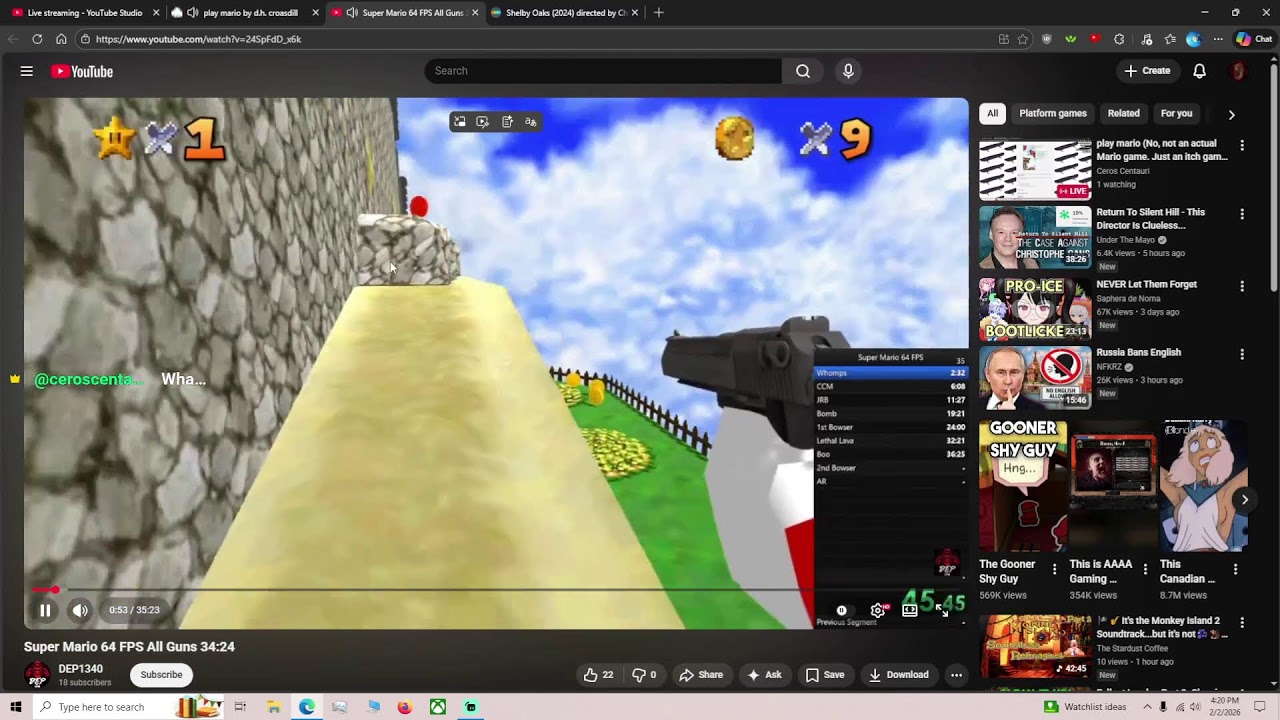
Task: Open browser extensions puzzle icon
Action: click(x=1119, y=39)
